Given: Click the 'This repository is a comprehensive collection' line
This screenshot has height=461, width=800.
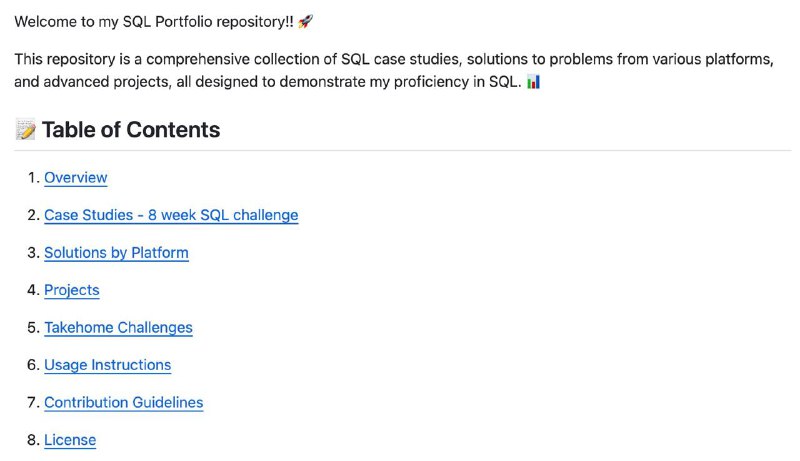Looking at the screenshot, I should [394, 59].
